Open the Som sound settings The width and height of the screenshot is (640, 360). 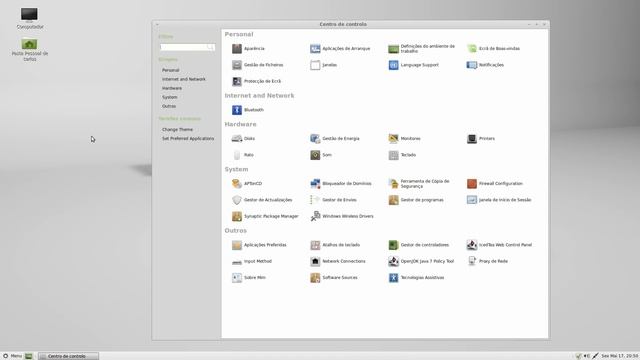[321, 155]
